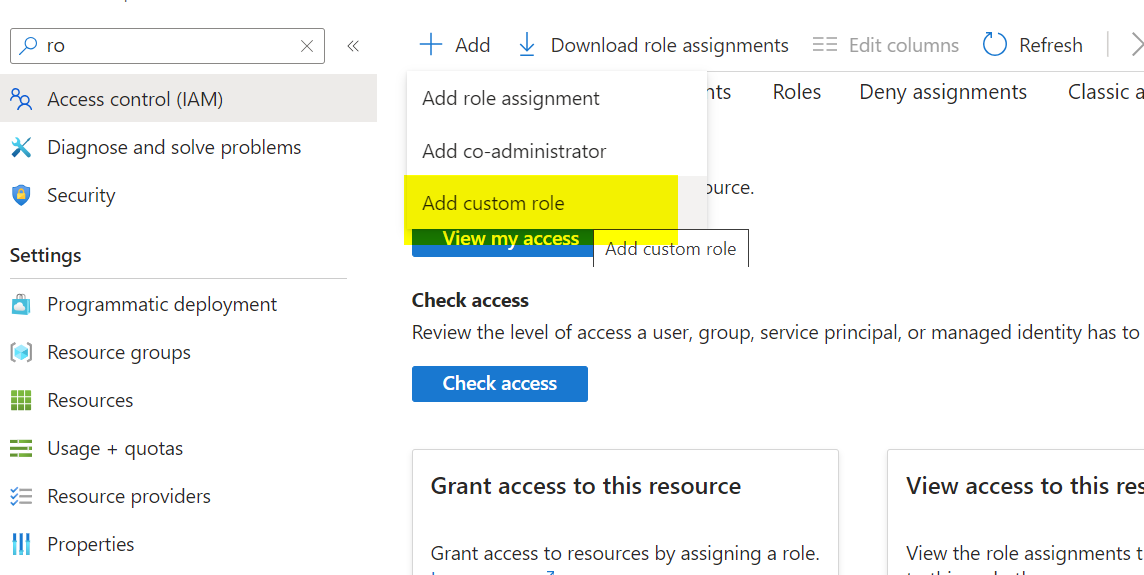1144x575 pixels.
Task: Clear the sidebar search text with X
Action: point(307,46)
